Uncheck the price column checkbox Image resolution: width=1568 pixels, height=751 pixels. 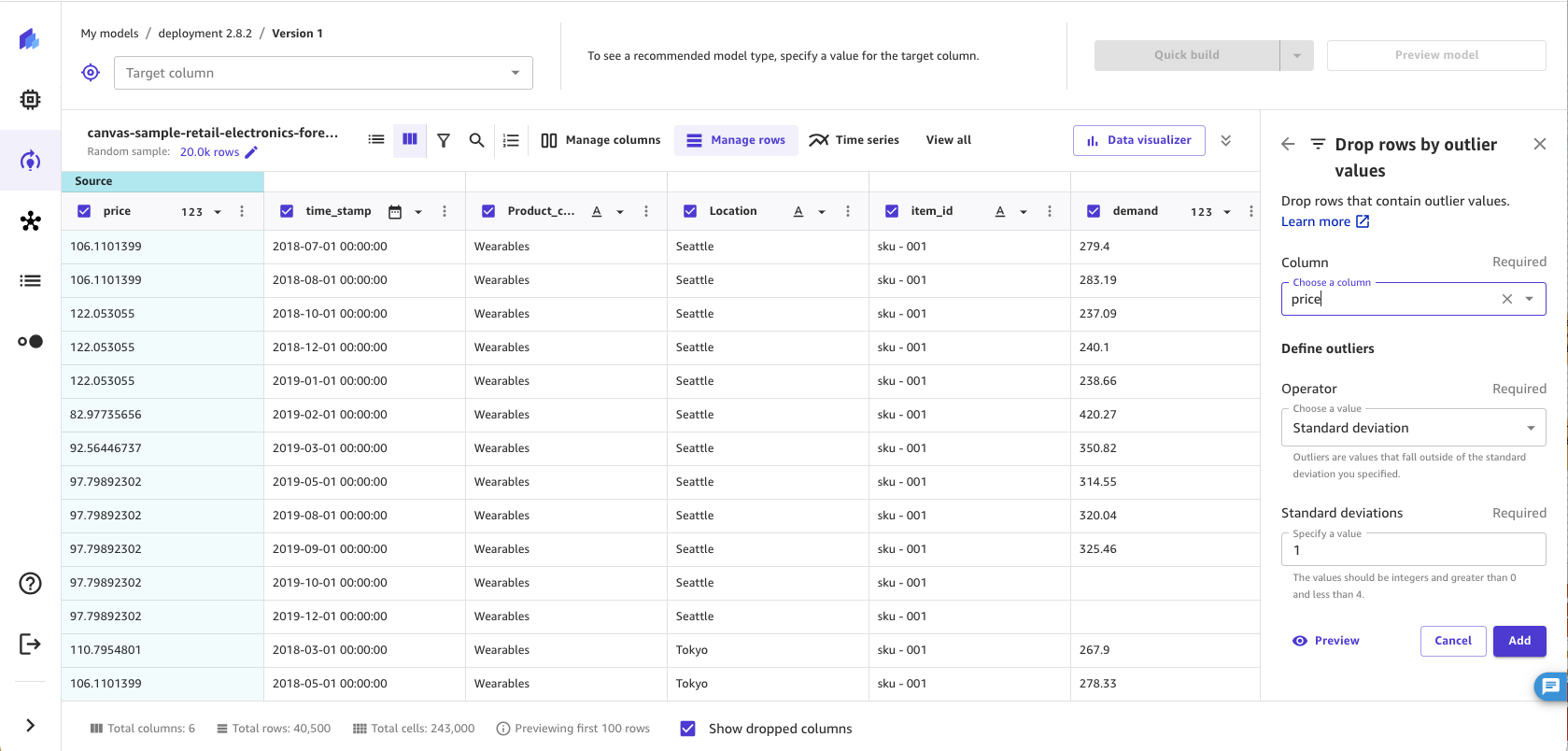tap(84, 211)
